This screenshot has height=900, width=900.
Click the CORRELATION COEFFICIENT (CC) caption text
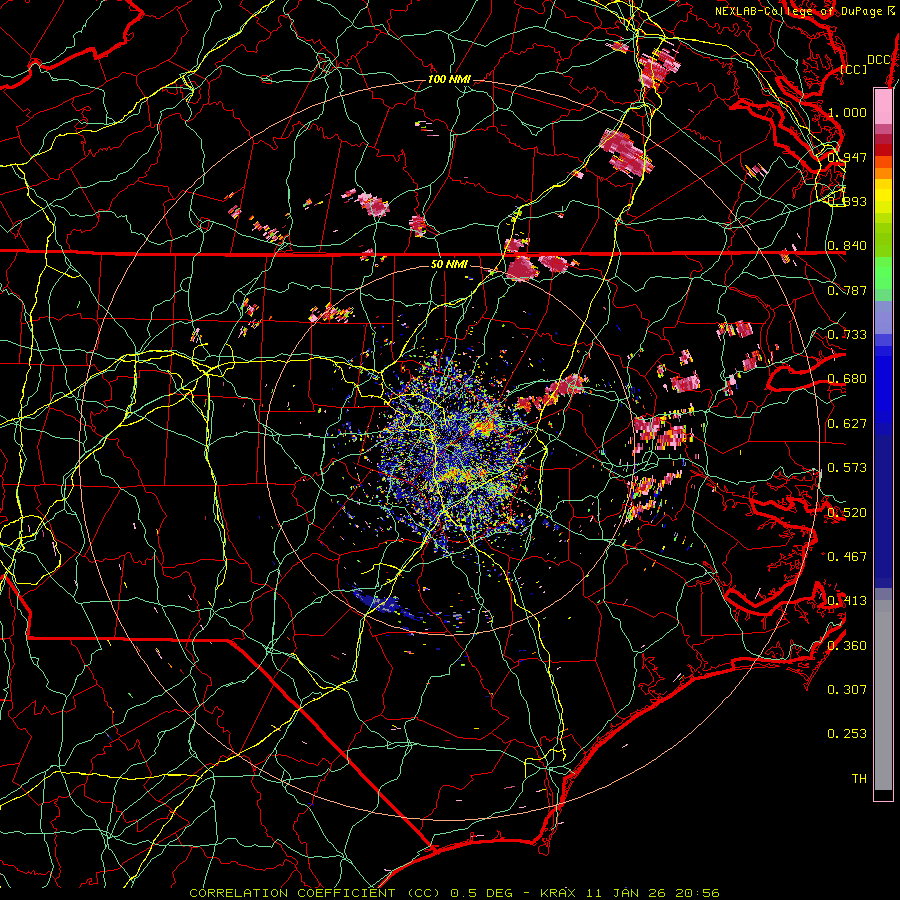[315, 893]
